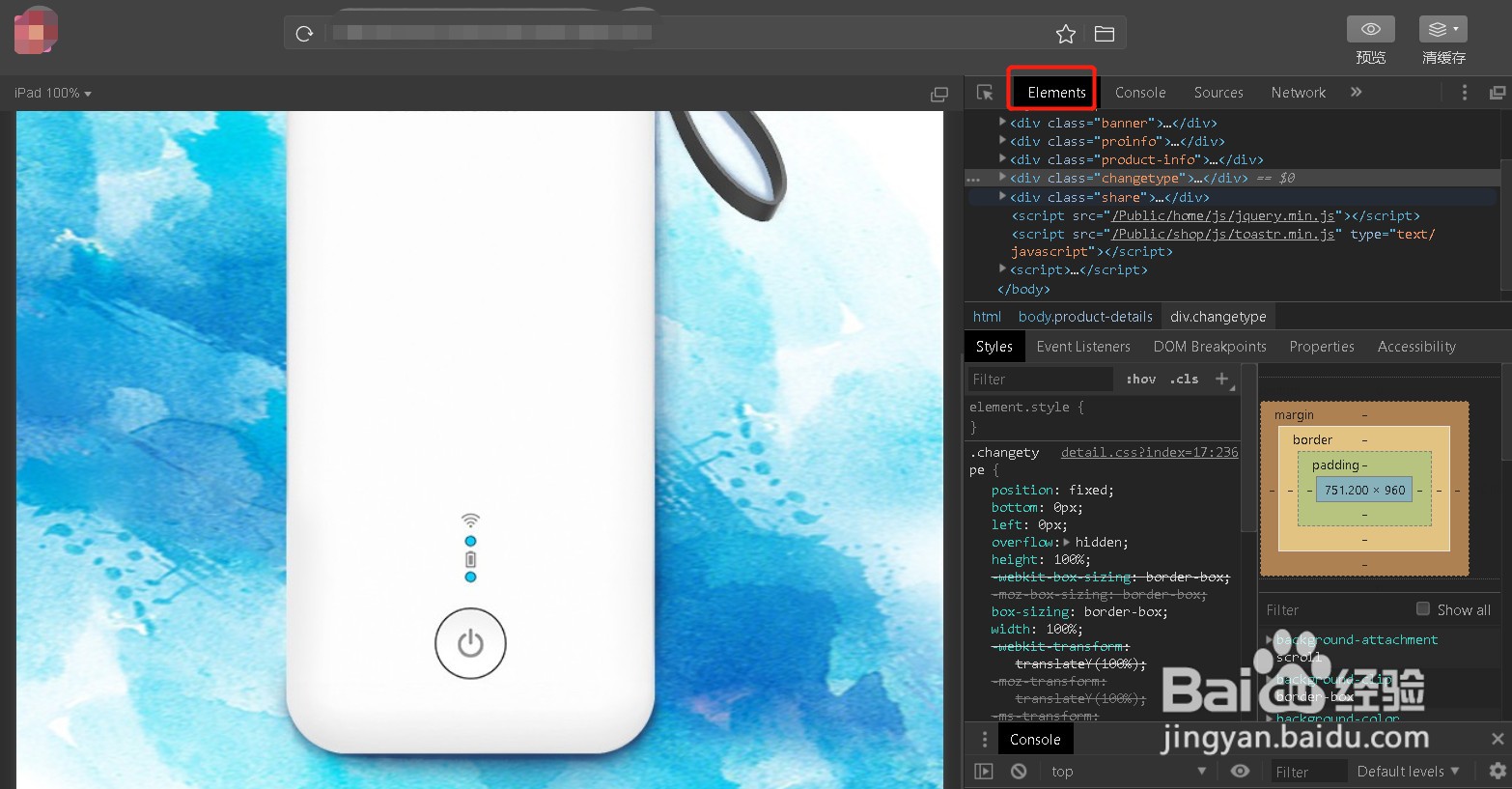Focus the console Filter input
The width and height of the screenshot is (1512, 789).
point(1308,772)
